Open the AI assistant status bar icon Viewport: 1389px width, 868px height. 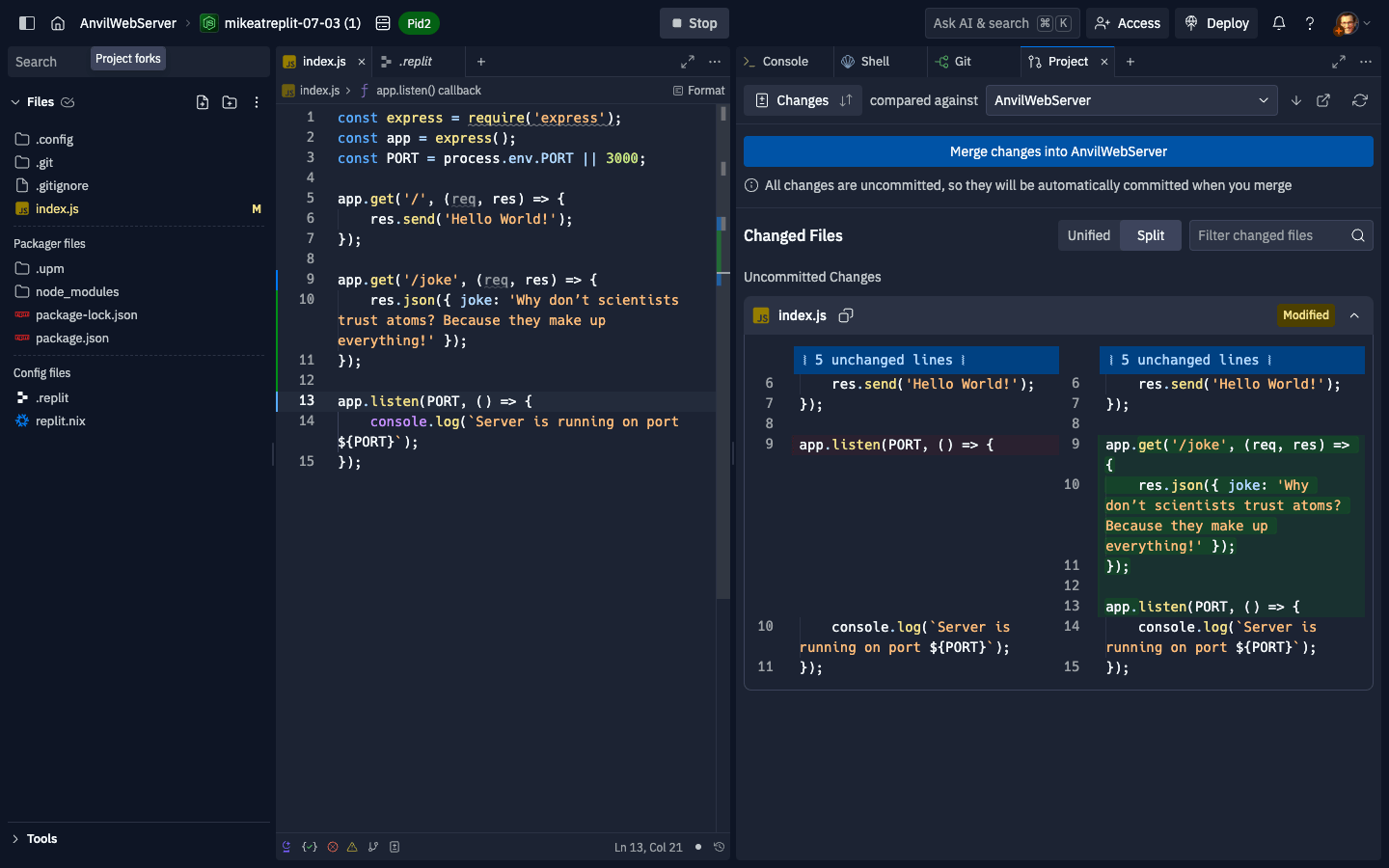286,847
